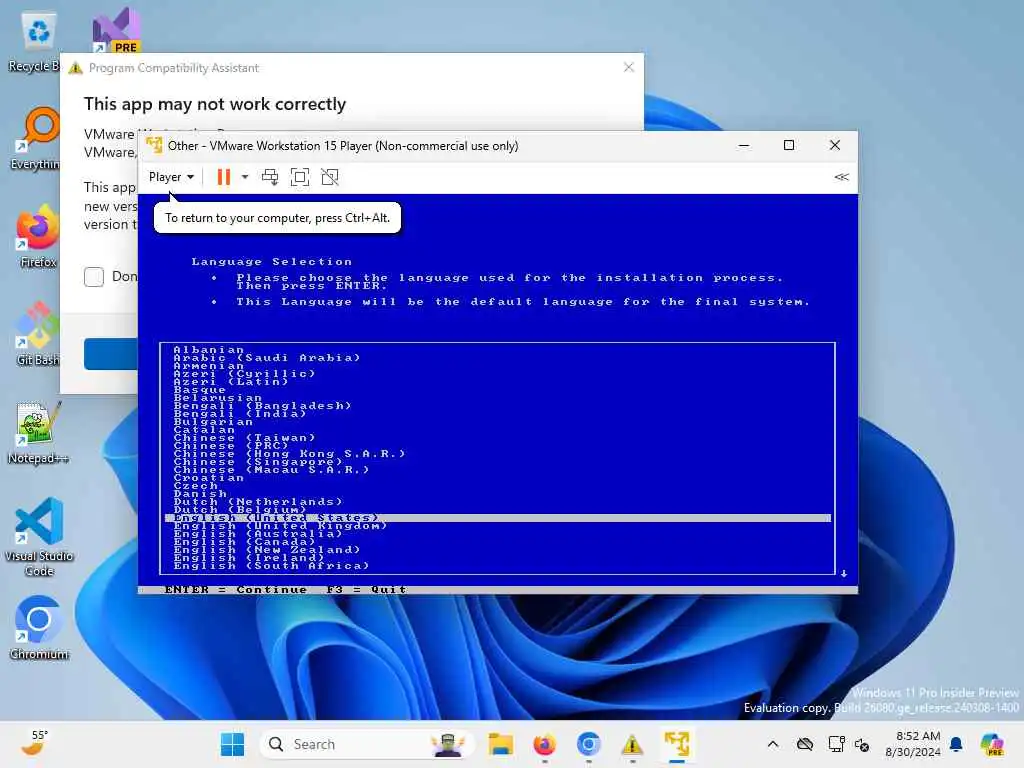
Task: Enter full screen mode in VMware
Action: (300, 177)
